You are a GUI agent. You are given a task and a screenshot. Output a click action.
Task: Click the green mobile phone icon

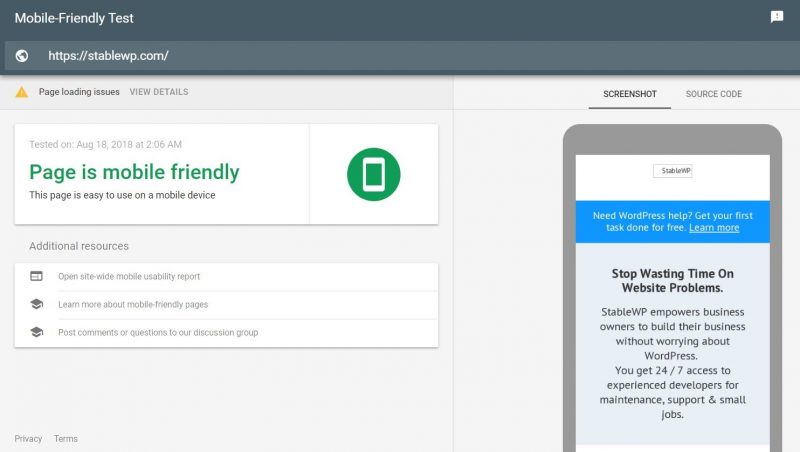[373, 174]
